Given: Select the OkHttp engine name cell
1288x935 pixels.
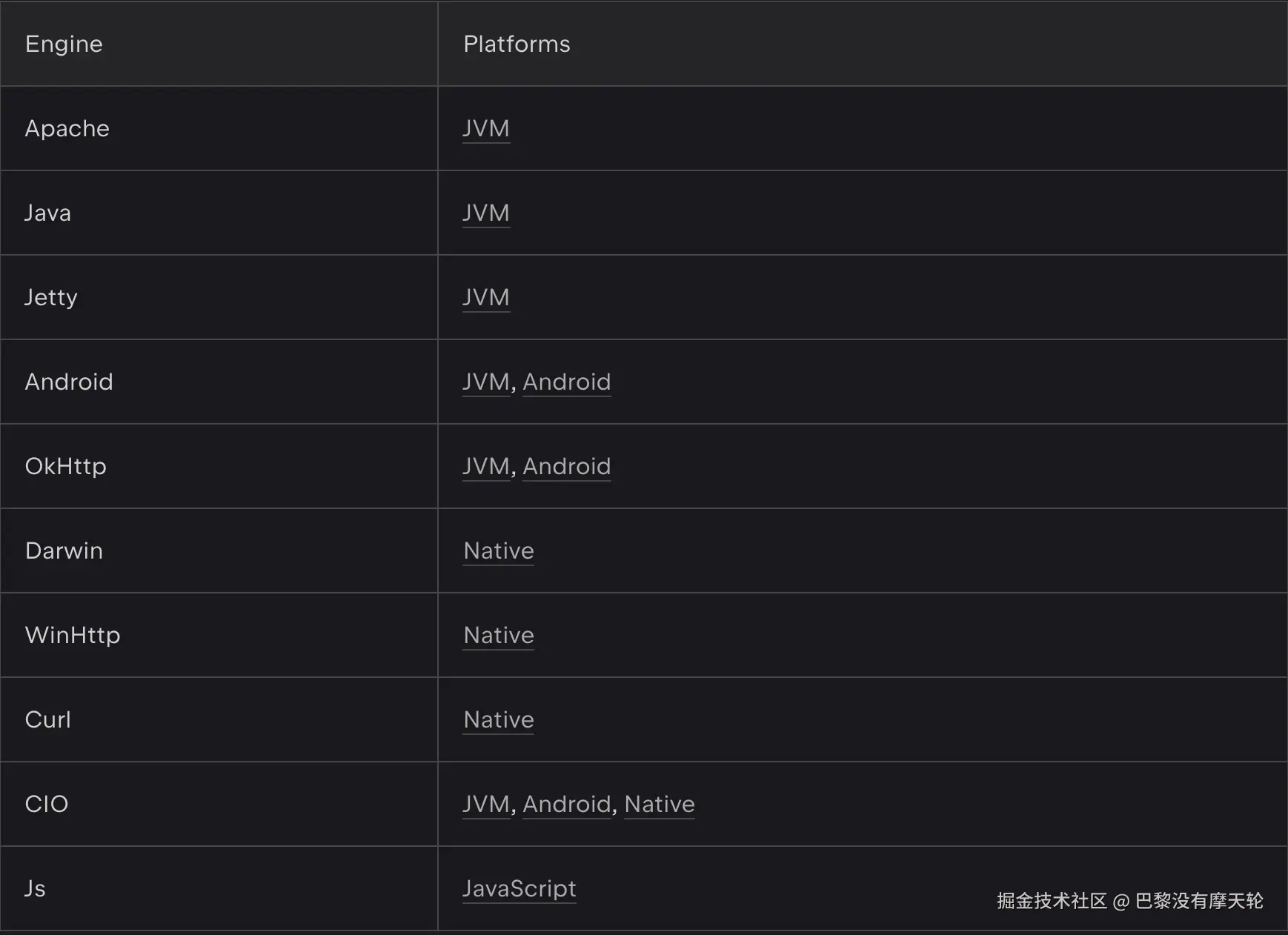Looking at the screenshot, I should (66, 467).
